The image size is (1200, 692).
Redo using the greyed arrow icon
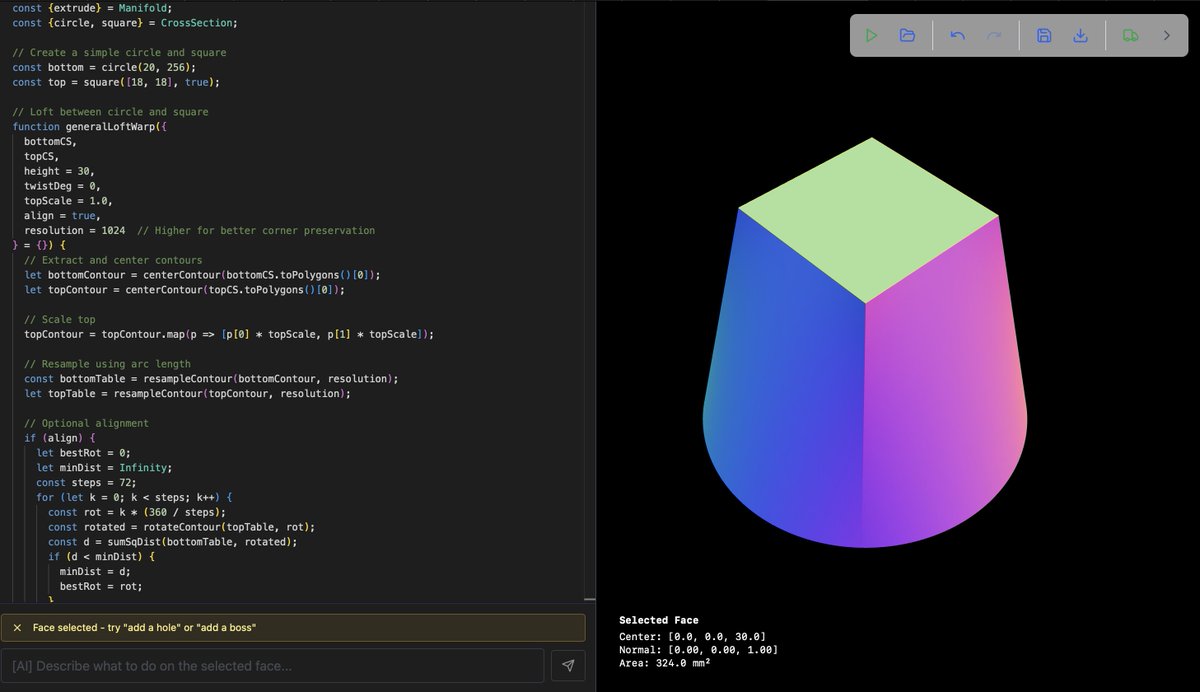pyautogui.click(x=994, y=36)
